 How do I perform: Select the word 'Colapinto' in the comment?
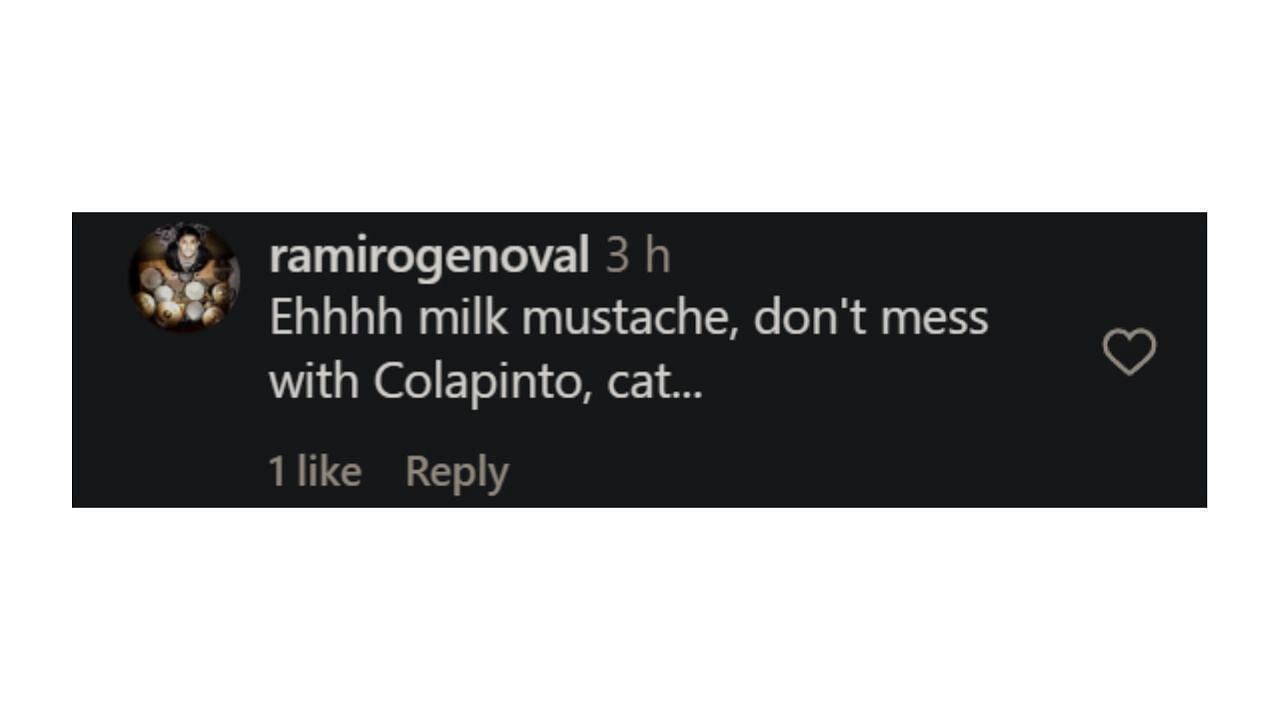click(481, 382)
